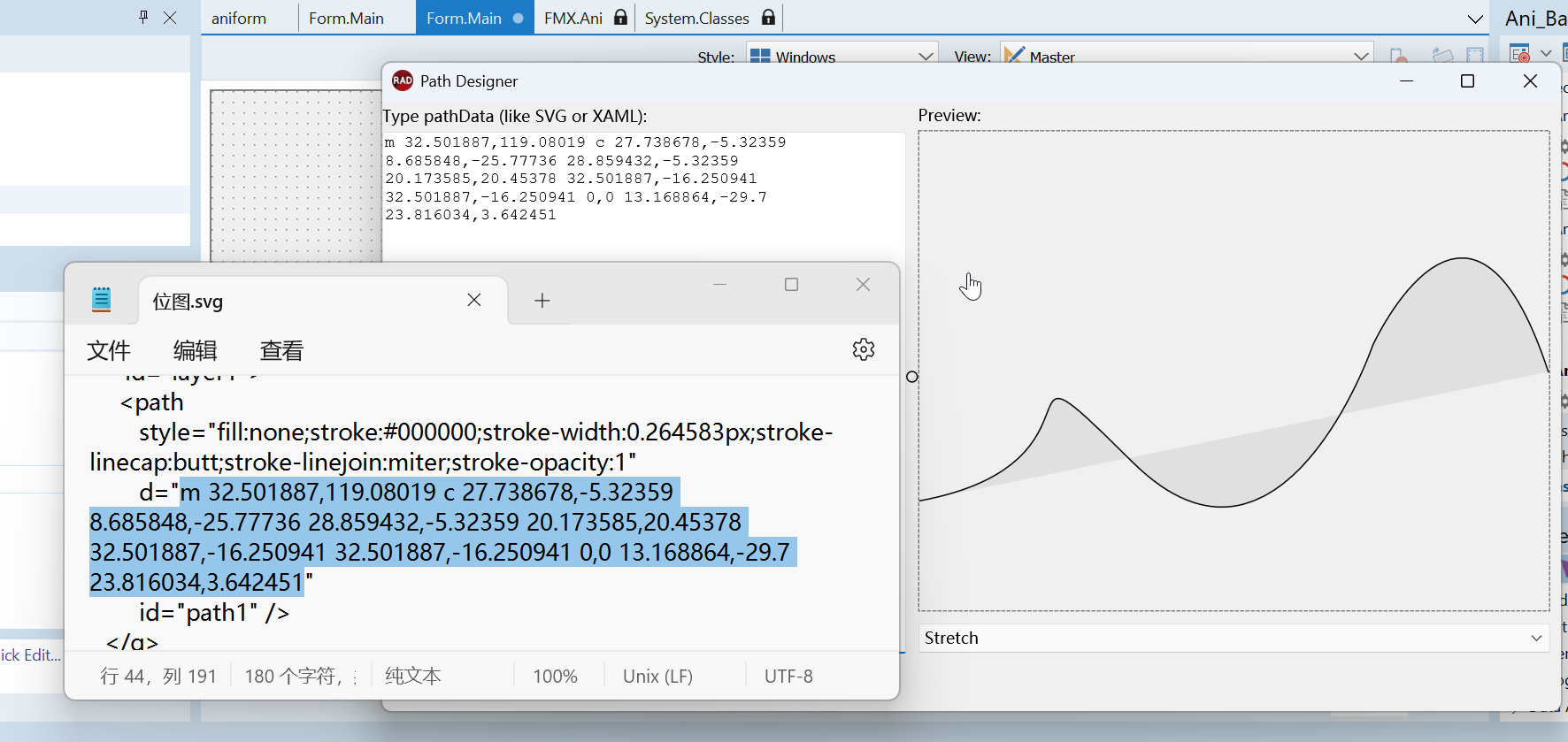The width and height of the screenshot is (1568, 742).
Task: Click the selected path data text in Notepad
Action: (442, 537)
